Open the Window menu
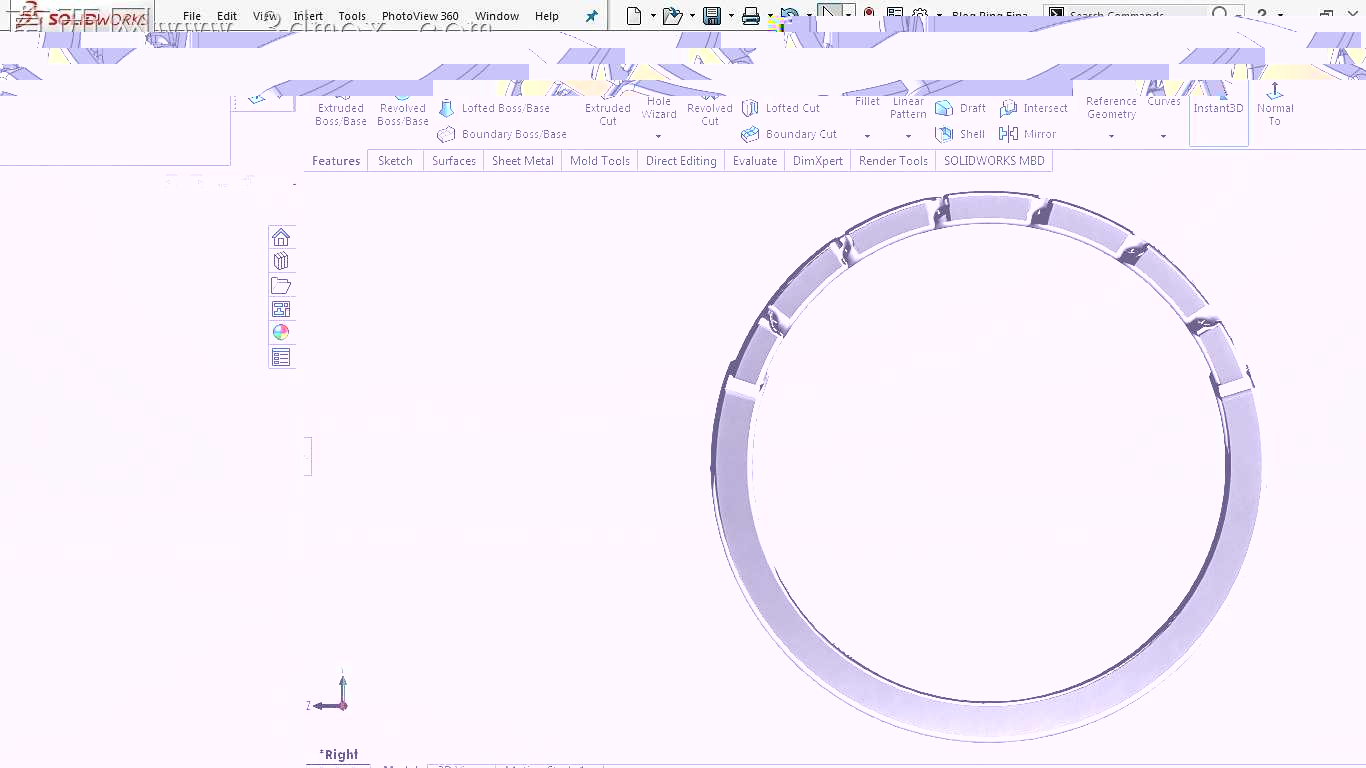Viewport: 1366px width, 768px height. coord(497,16)
